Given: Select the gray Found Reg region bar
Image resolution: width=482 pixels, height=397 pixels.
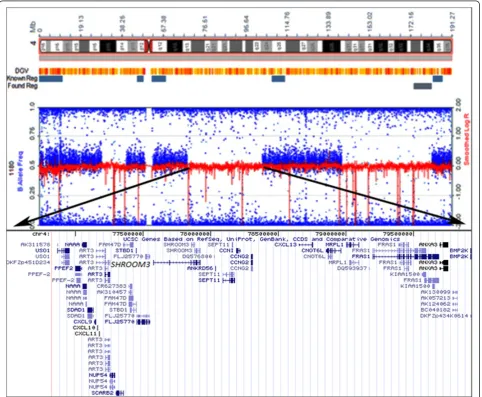Looking at the screenshot, I should [x=423, y=86].
